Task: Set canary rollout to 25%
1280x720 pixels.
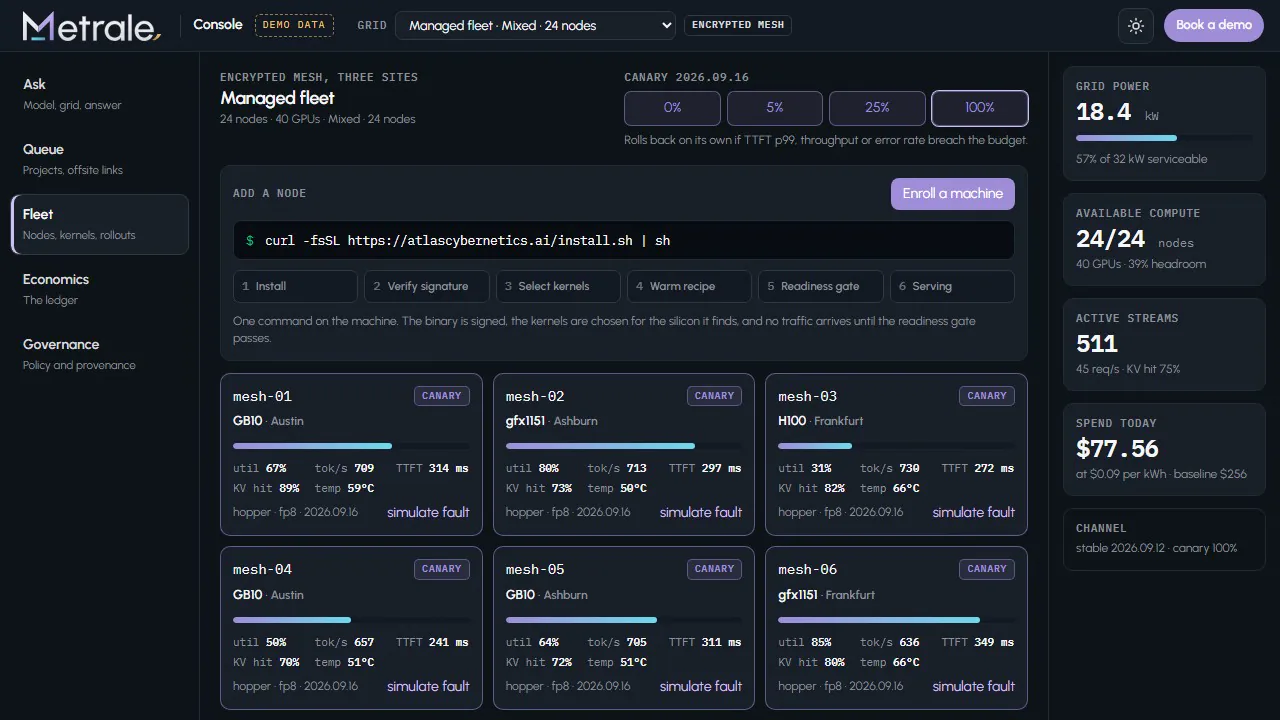Action: pyautogui.click(x=877, y=108)
